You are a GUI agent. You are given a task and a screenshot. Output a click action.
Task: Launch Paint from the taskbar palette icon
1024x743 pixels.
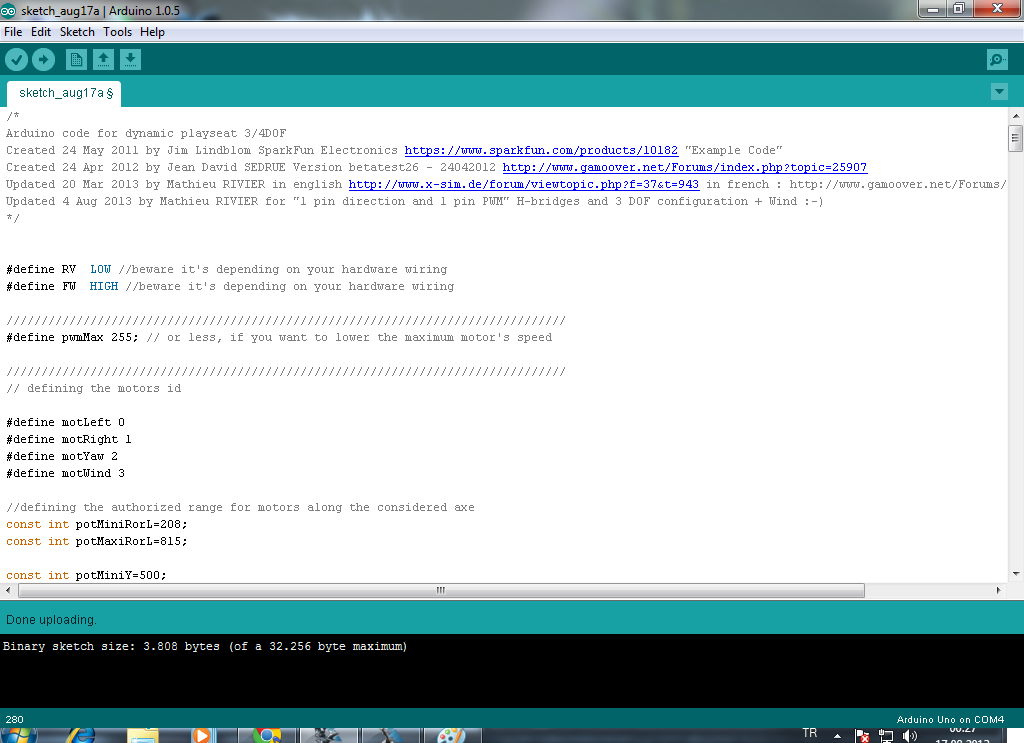[x=452, y=735]
